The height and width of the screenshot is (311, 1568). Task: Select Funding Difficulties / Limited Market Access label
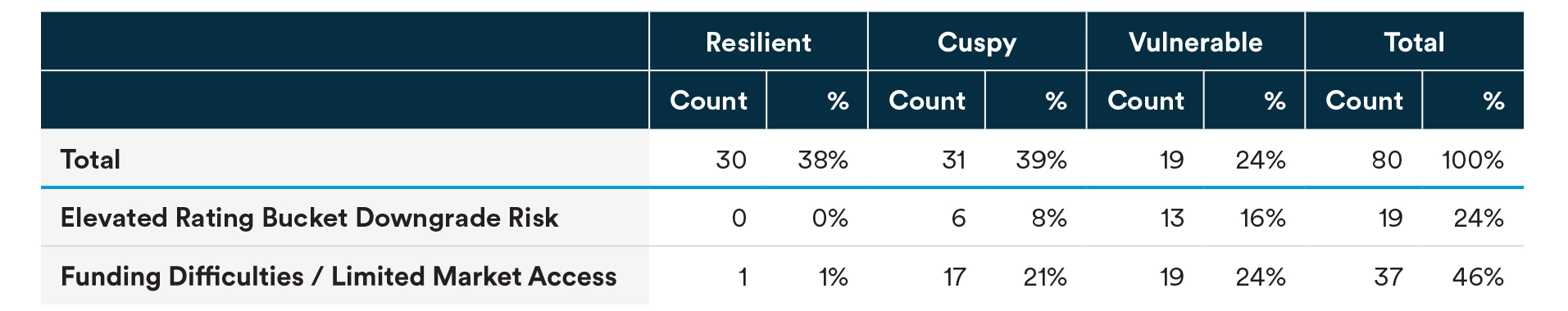tap(339, 277)
